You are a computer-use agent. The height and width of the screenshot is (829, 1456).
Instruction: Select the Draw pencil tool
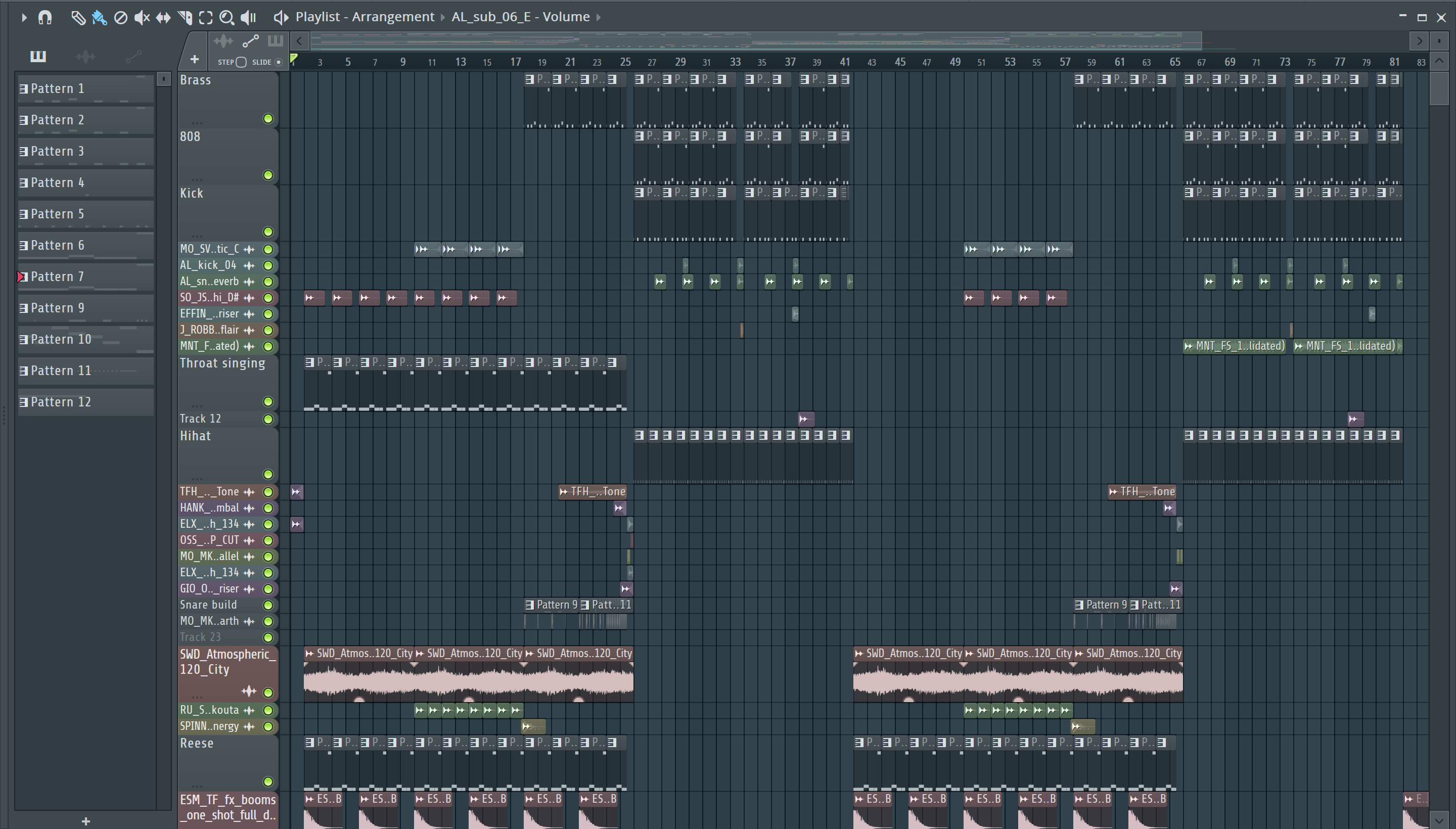[x=78, y=18]
